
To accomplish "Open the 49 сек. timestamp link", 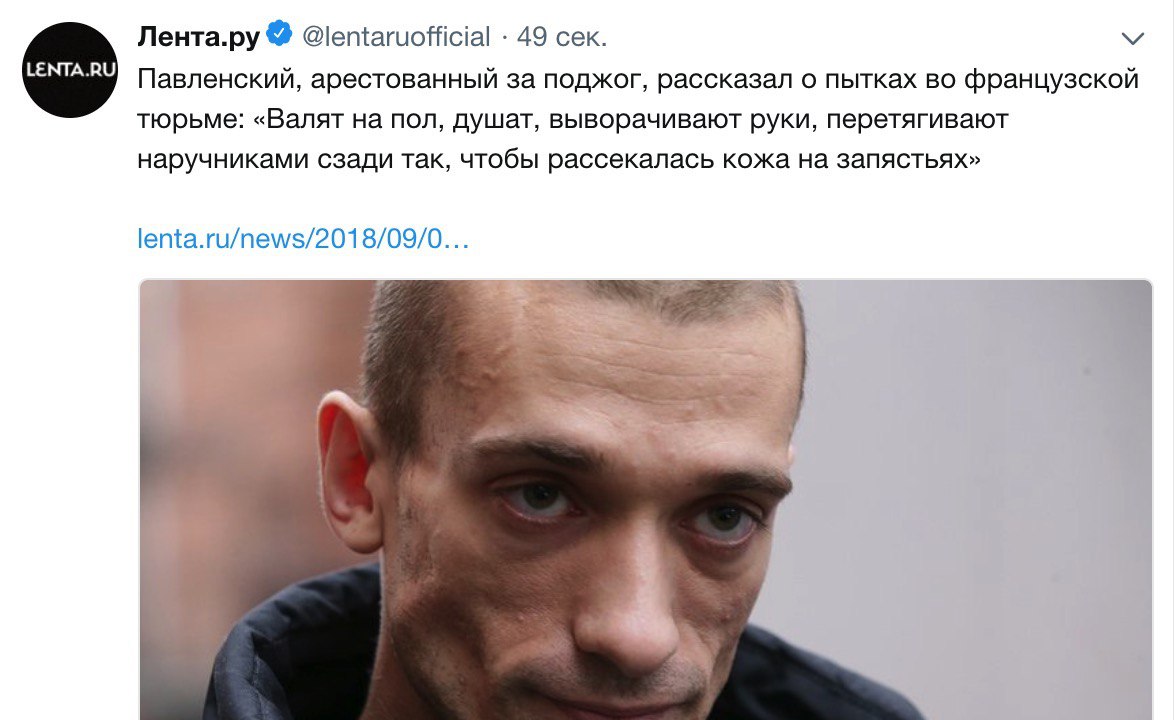I will click(x=562, y=36).
